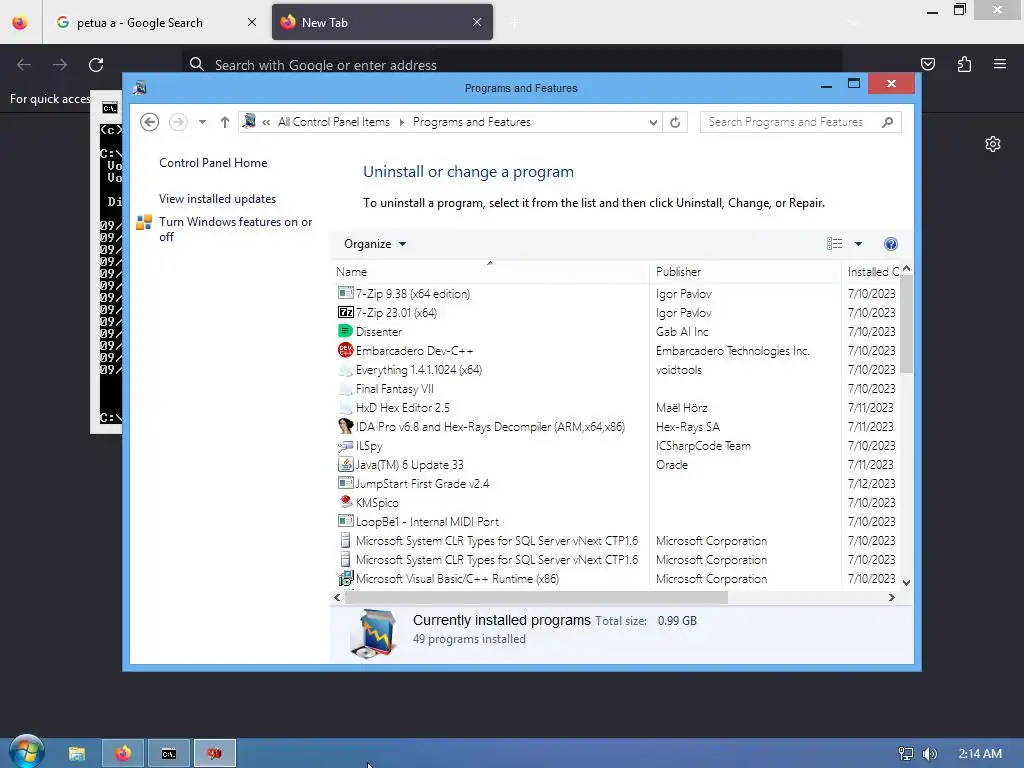Click the LoopBe1 MIDI Port icon

tap(345, 521)
